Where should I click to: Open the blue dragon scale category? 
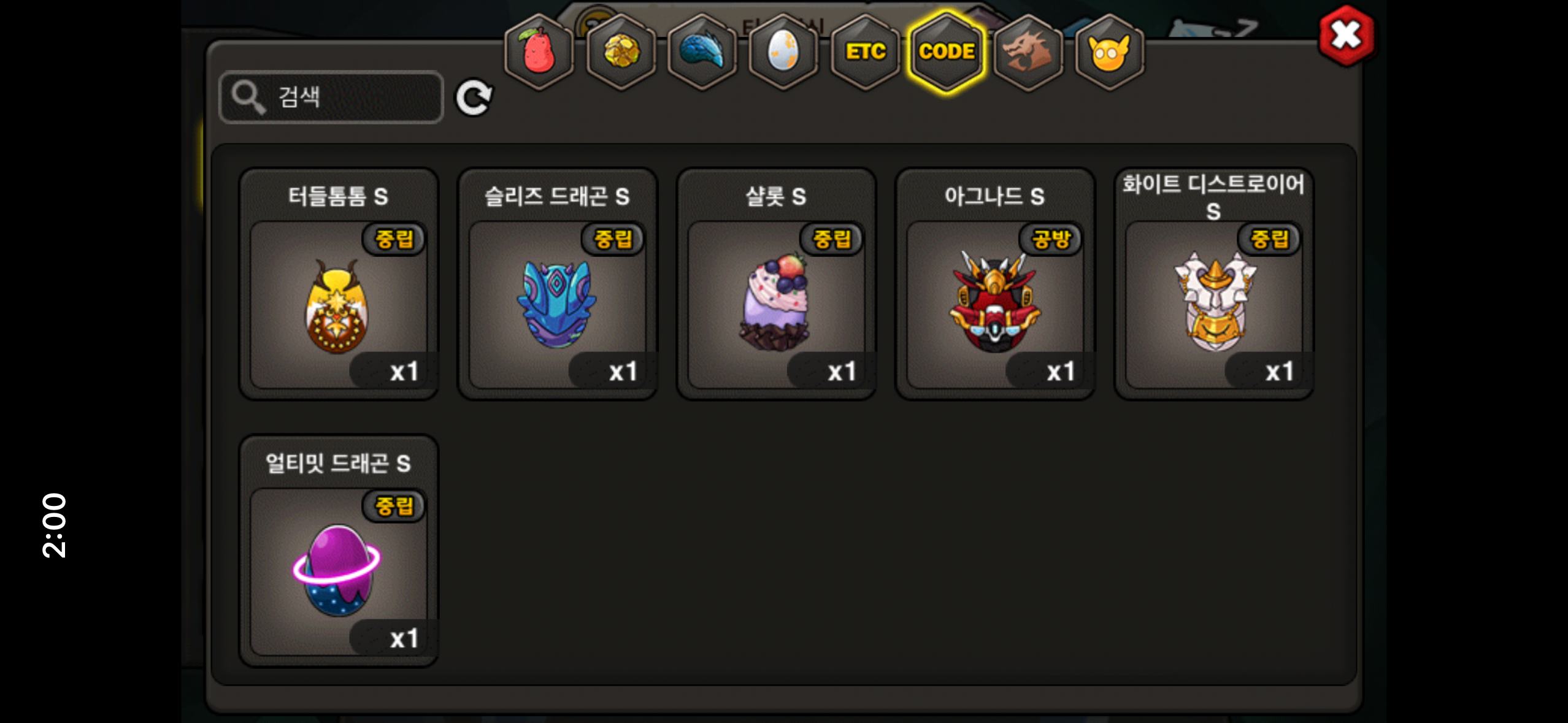[702, 52]
